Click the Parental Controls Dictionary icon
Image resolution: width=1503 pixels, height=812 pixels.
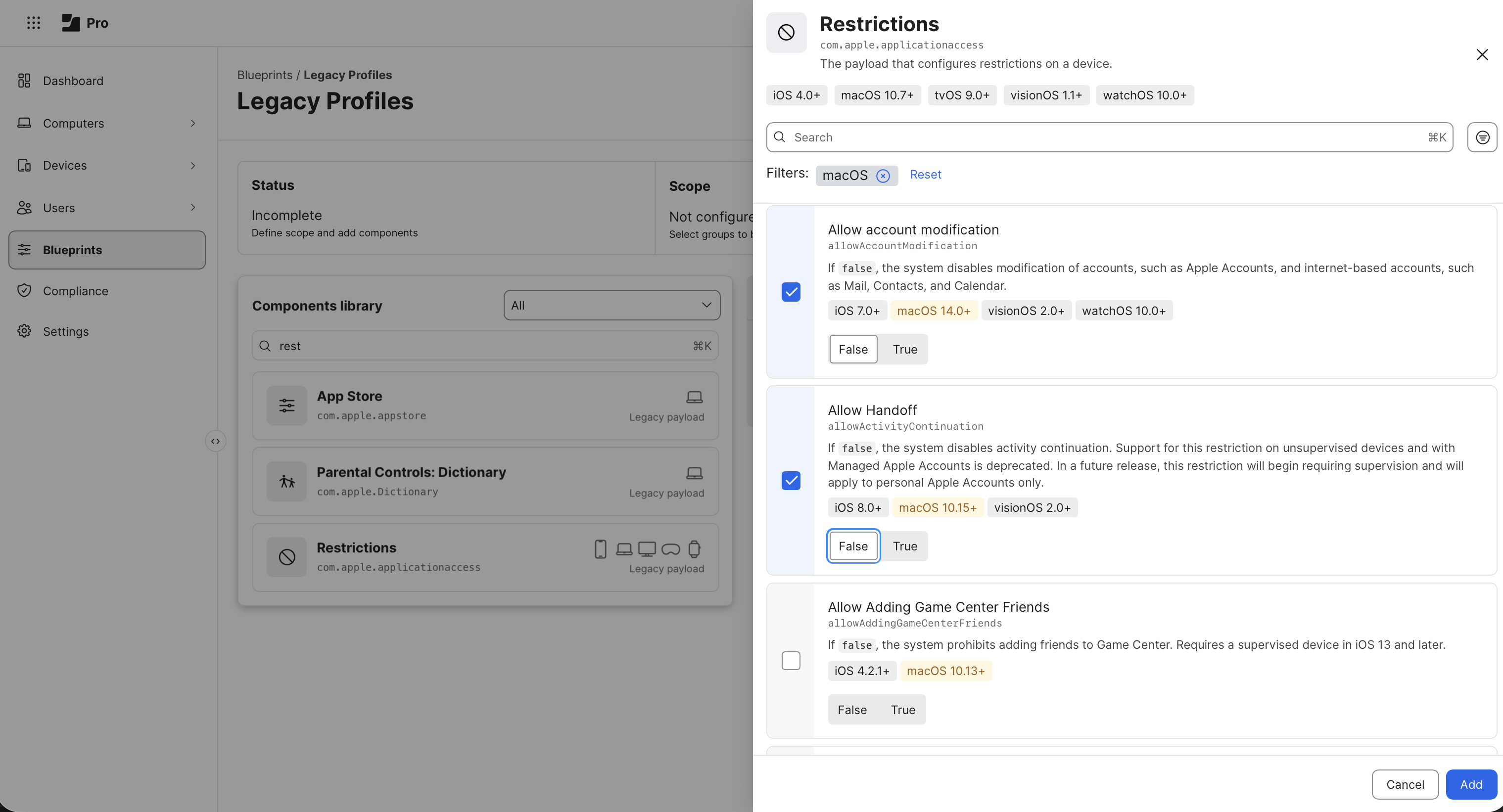pyautogui.click(x=286, y=481)
